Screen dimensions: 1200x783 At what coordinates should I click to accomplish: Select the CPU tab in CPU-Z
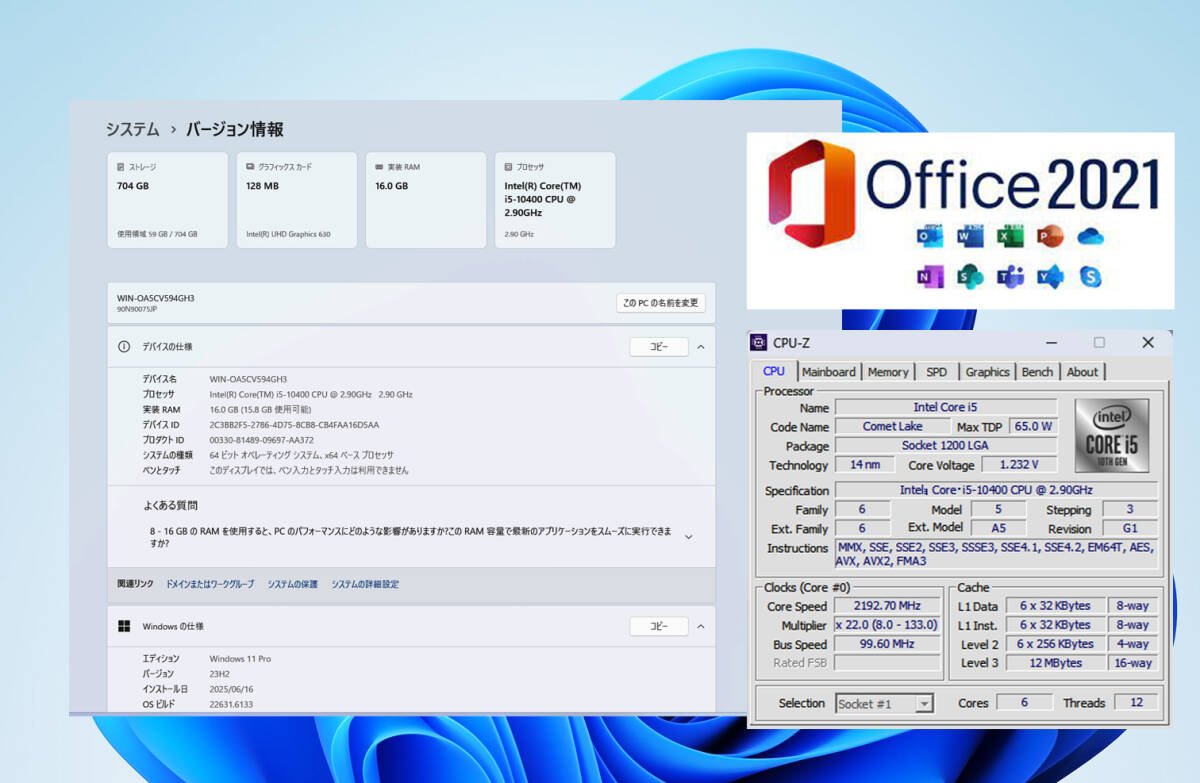(774, 371)
